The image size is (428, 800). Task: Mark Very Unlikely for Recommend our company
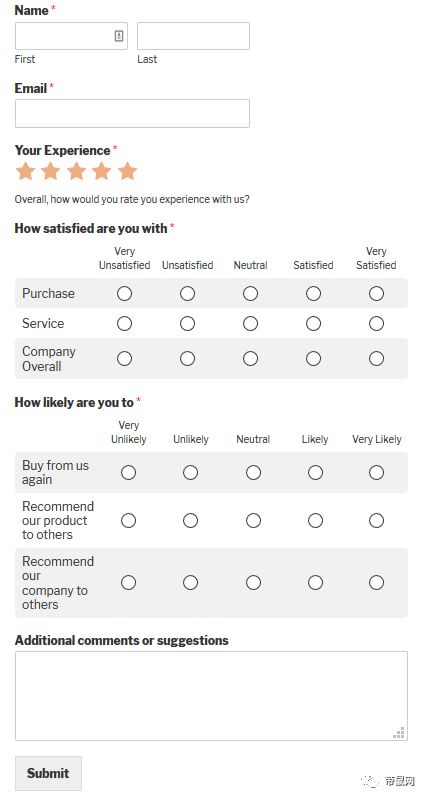pyautogui.click(x=128, y=582)
